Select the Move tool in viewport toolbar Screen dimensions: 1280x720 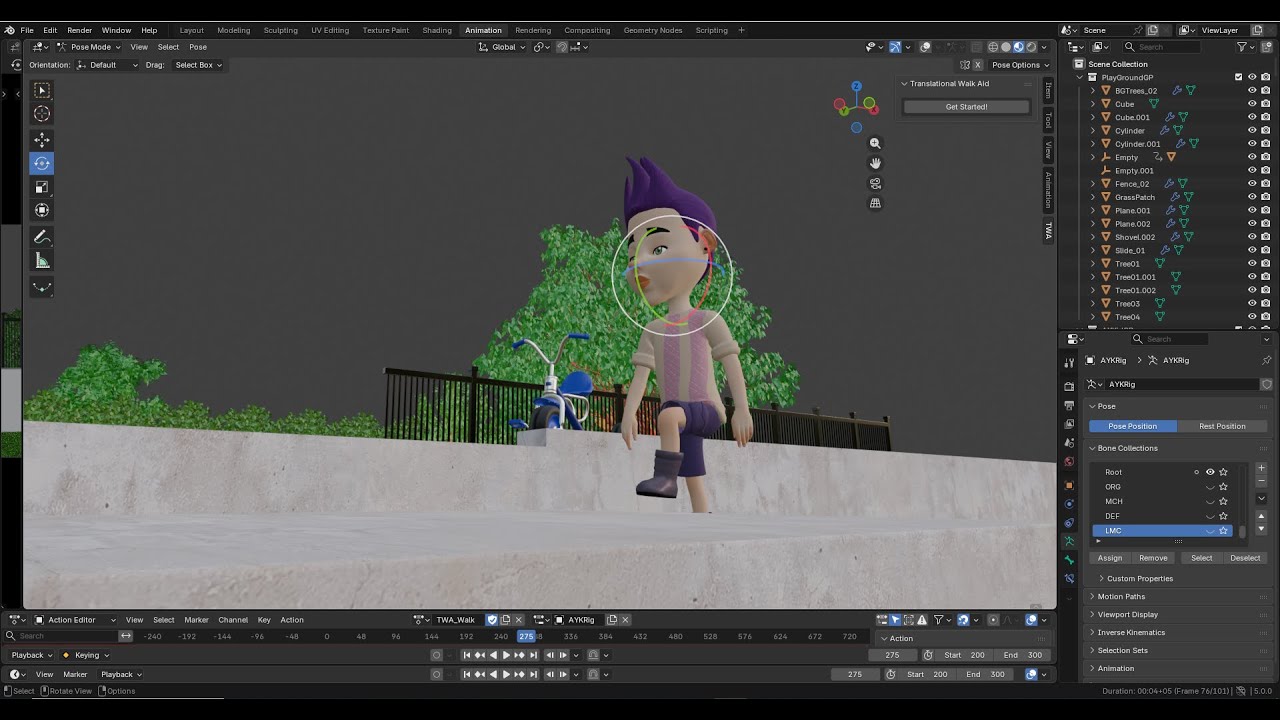pos(42,140)
